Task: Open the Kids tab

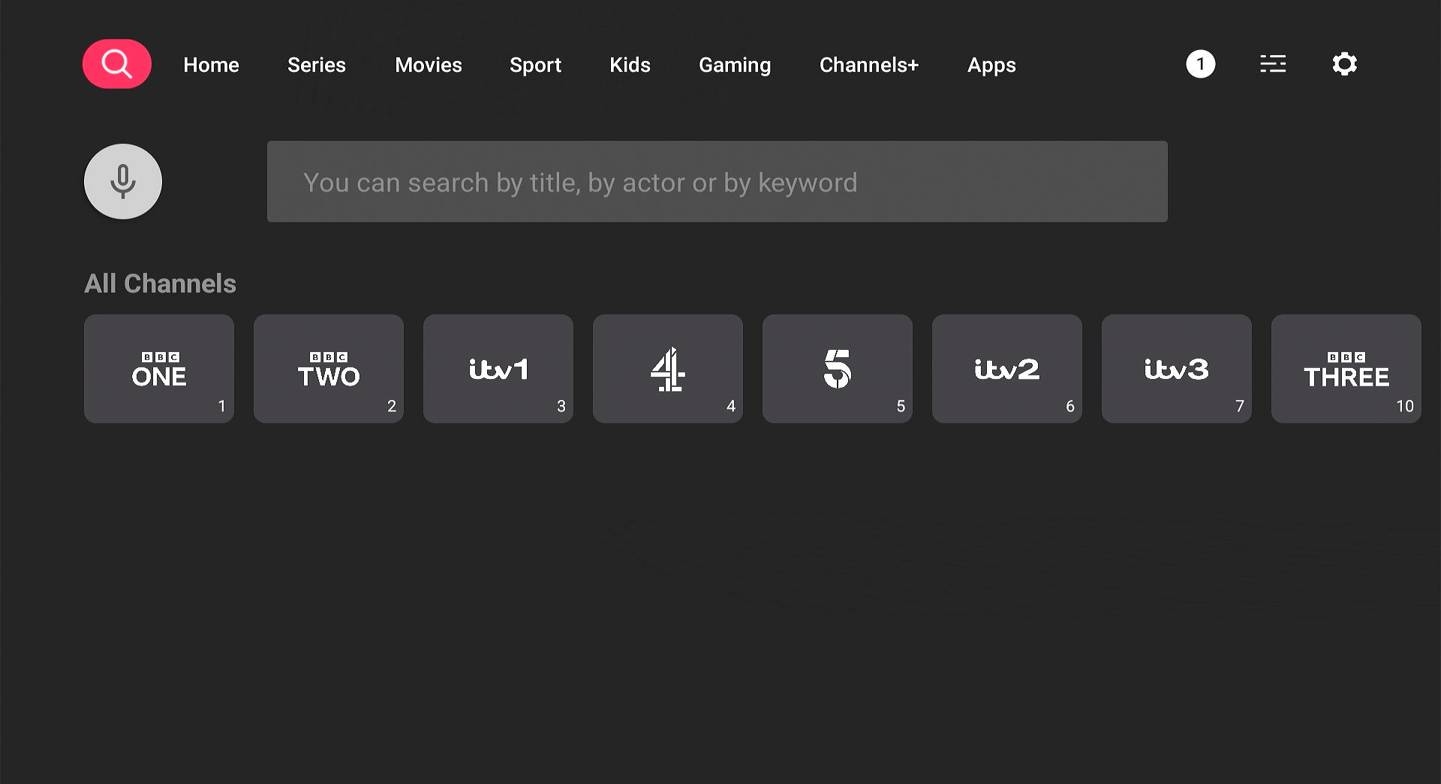Action: pyautogui.click(x=630, y=65)
